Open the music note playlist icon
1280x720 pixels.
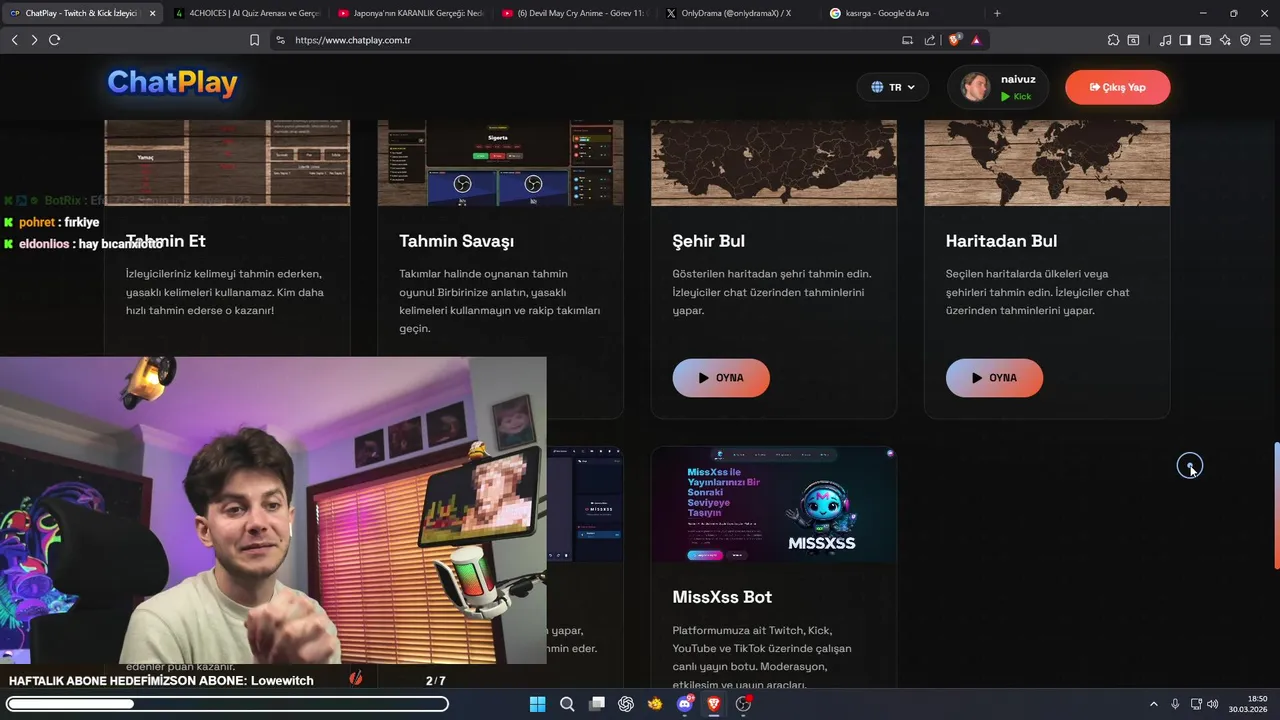[x=1165, y=40]
